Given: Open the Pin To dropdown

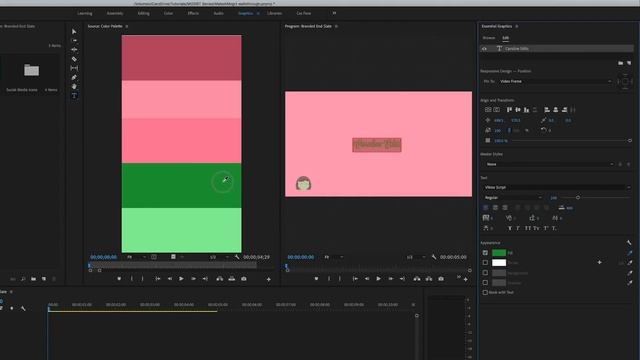Looking at the screenshot, I should click(555, 81).
